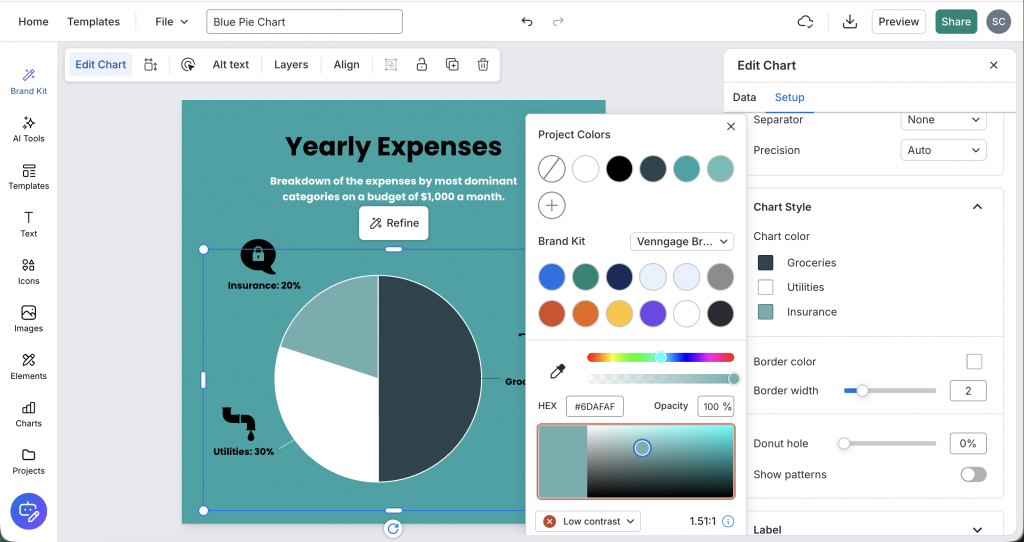Open Templates in top navigation
This screenshot has width=1024, height=542.
point(93,22)
